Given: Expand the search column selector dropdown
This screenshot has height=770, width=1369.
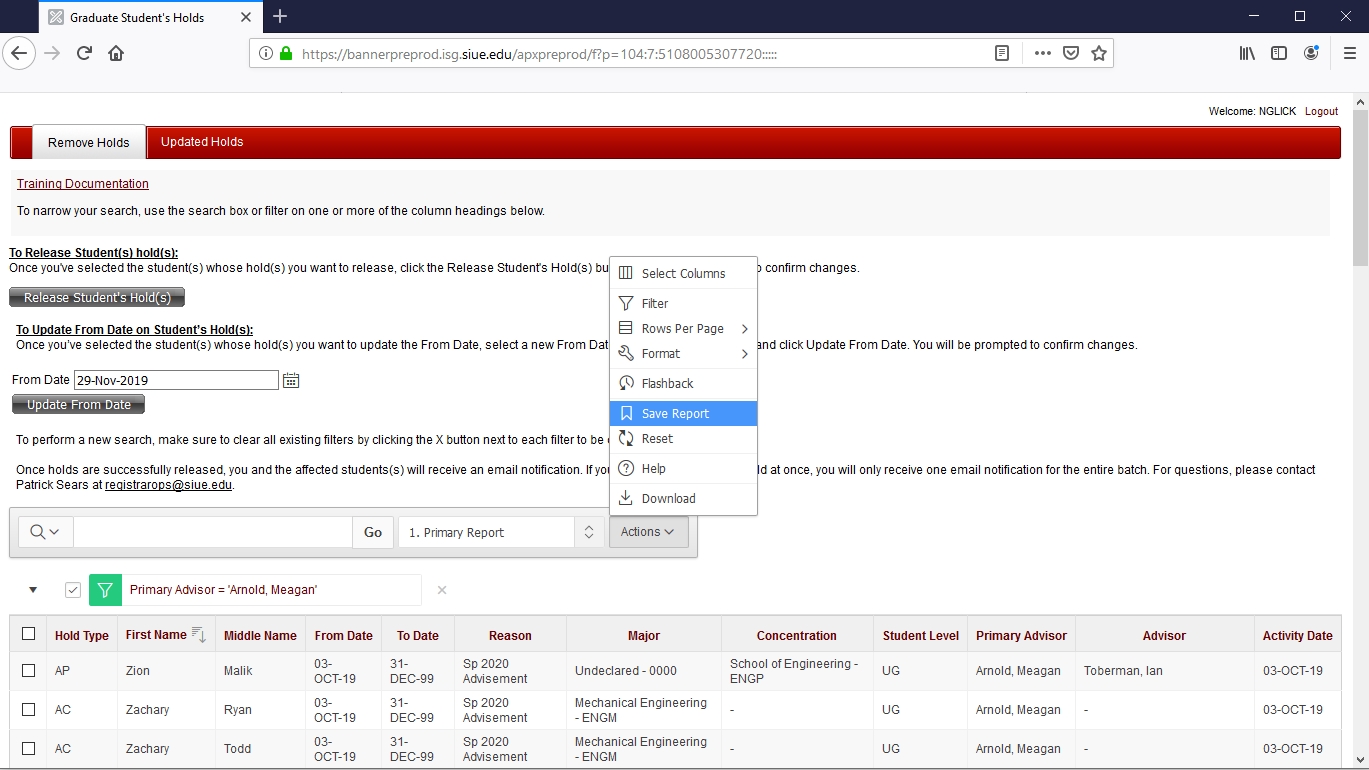Looking at the screenshot, I should click(x=45, y=532).
